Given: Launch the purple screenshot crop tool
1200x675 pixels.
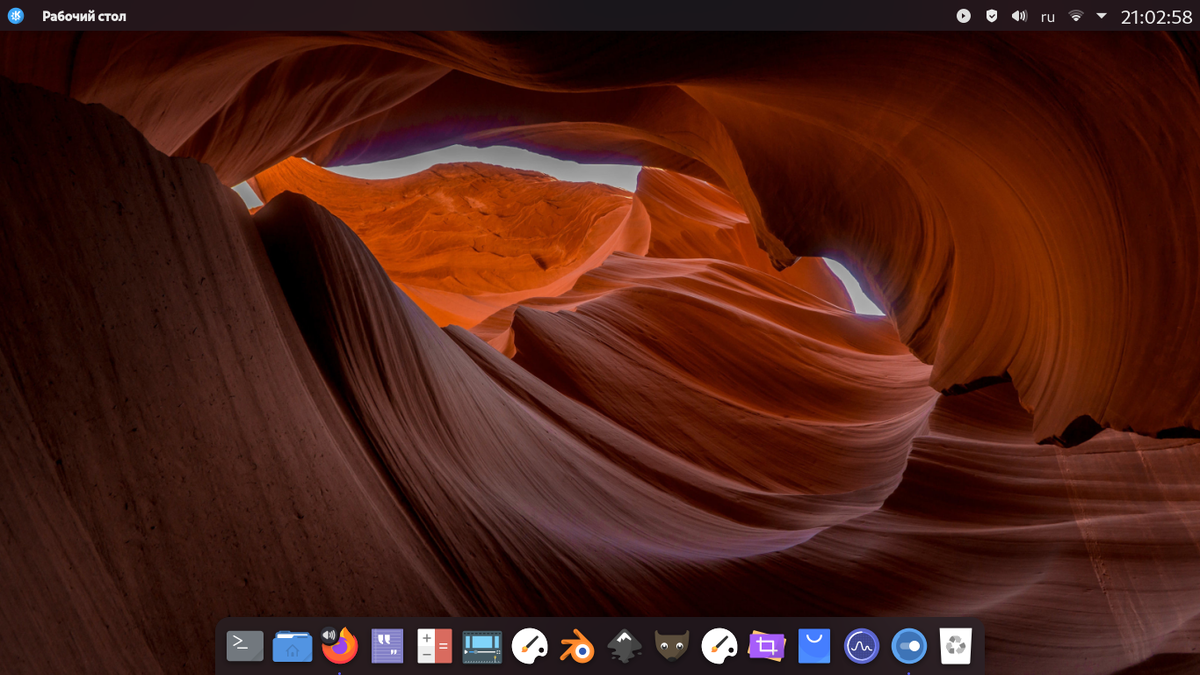Looking at the screenshot, I should 767,646.
